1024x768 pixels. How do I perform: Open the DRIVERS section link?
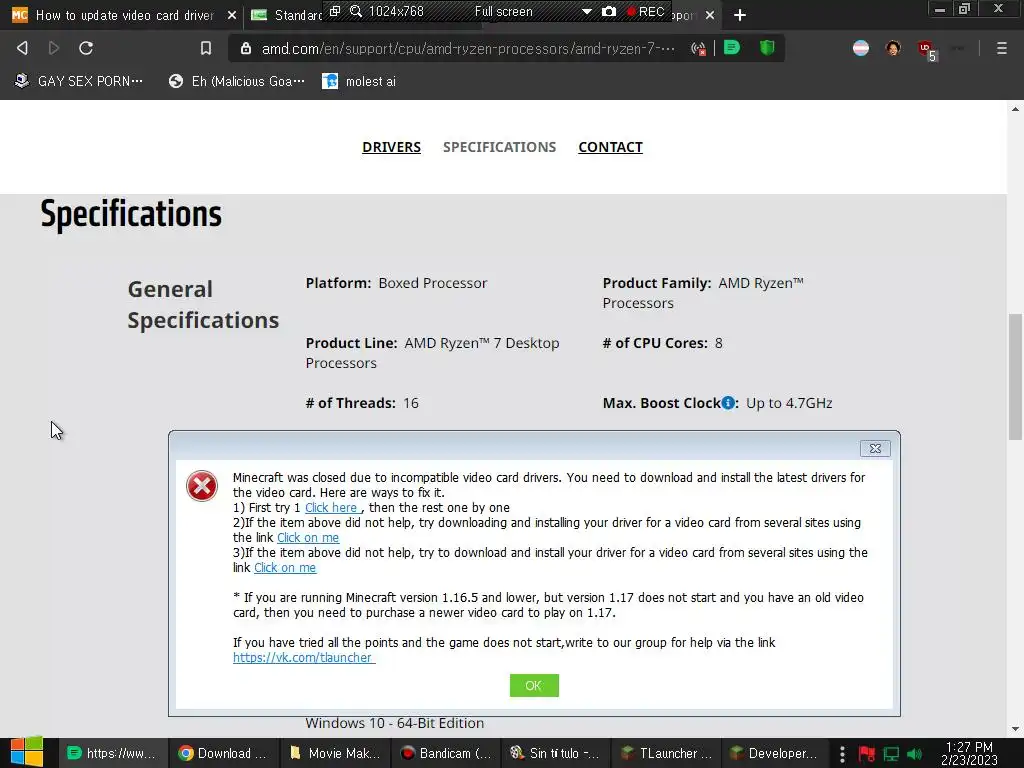[391, 147]
